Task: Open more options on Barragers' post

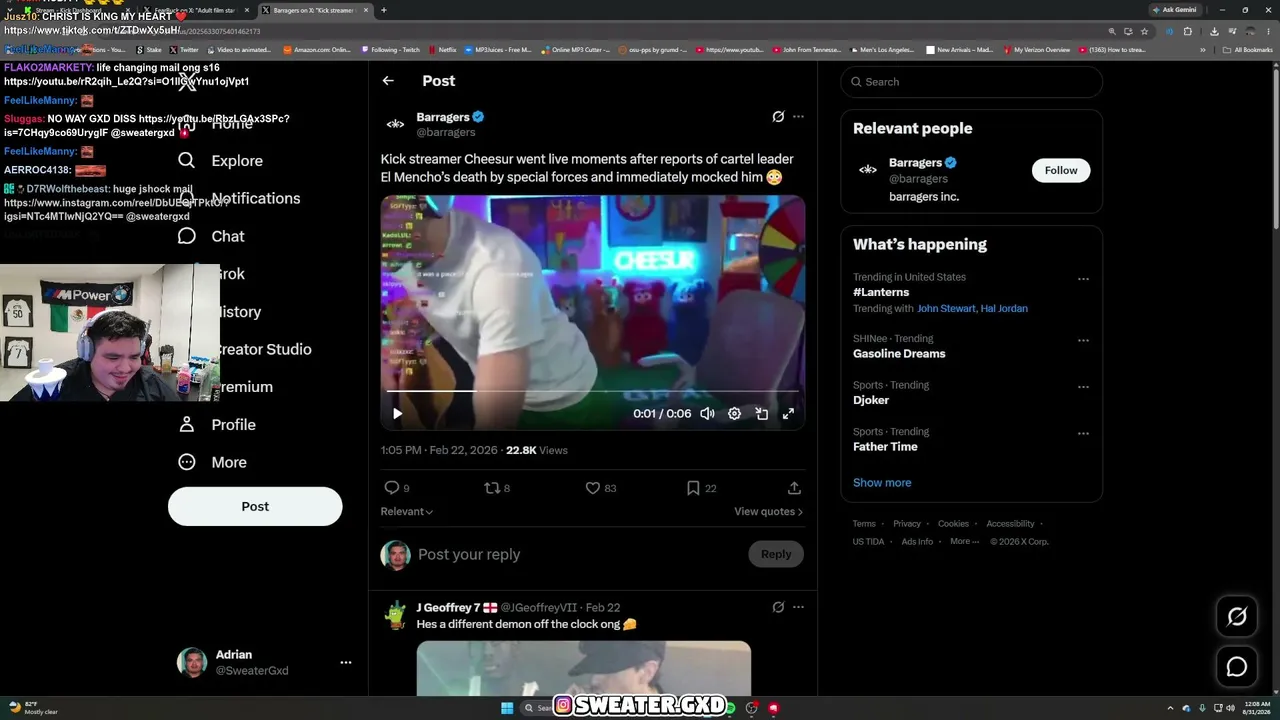Action: coord(798,117)
